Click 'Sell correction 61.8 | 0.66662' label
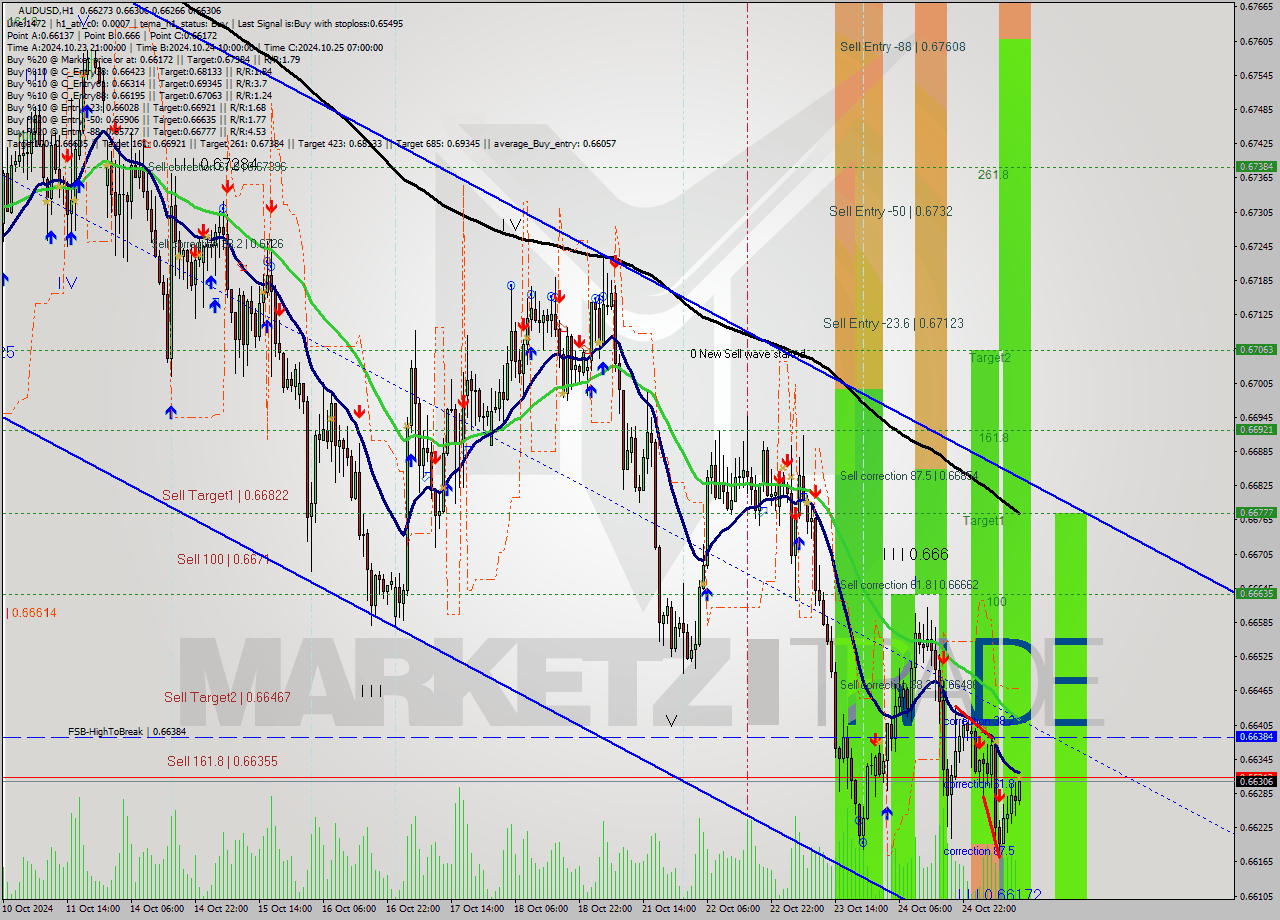The image size is (1280, 920). point(908,584)
